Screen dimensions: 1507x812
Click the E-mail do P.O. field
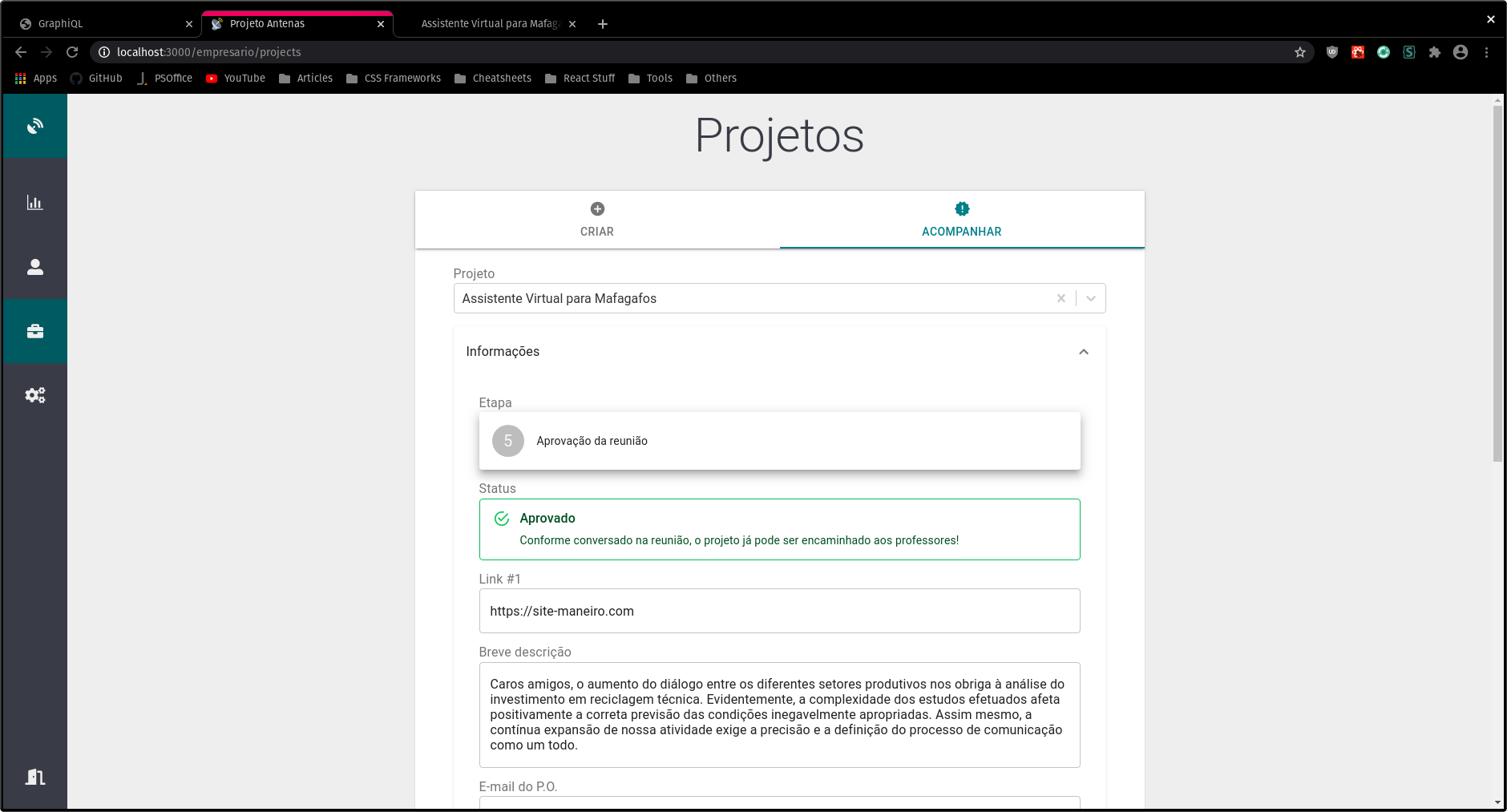point(779,802)
